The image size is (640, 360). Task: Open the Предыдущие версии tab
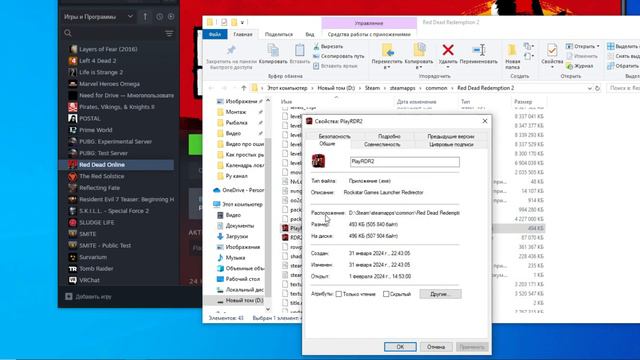point(451,136)
